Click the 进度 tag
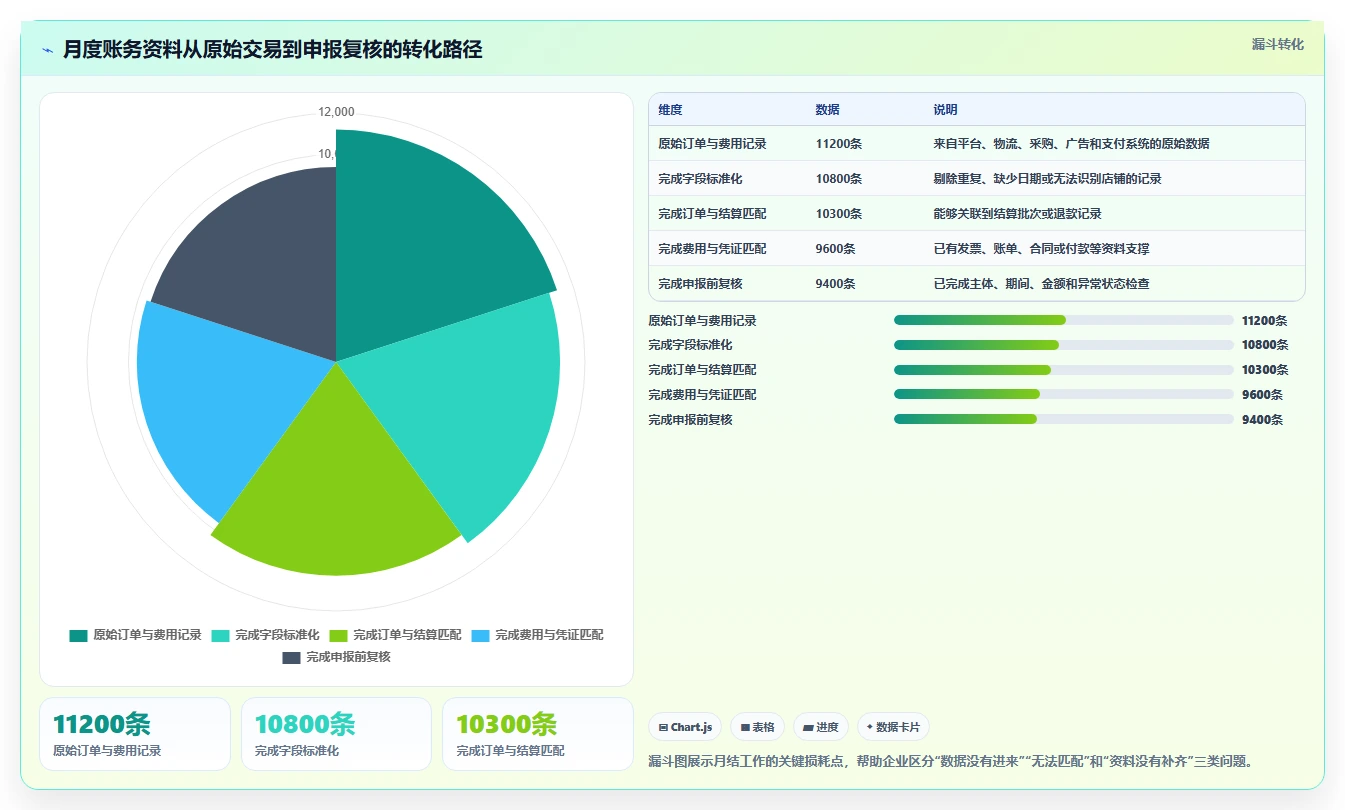The height and width of the screenshot is (810, 1345). point(821,727)
